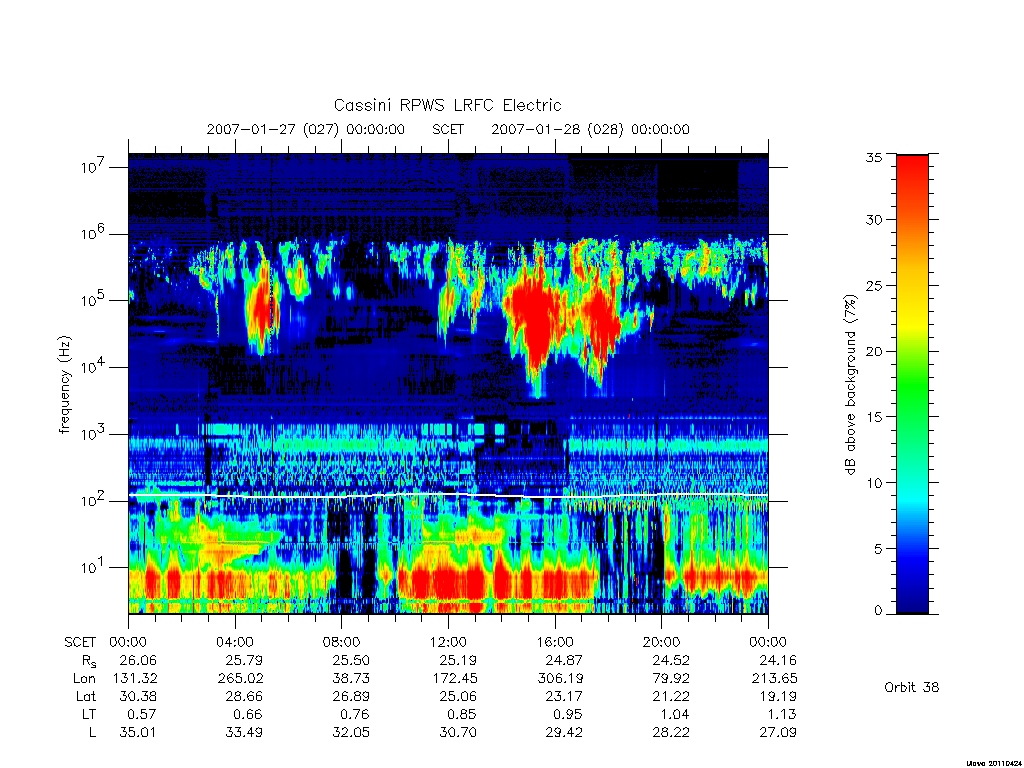Click the LT value '1.13'
Viewport: 1024px width, 768px height.
click(x=782, y=714)
